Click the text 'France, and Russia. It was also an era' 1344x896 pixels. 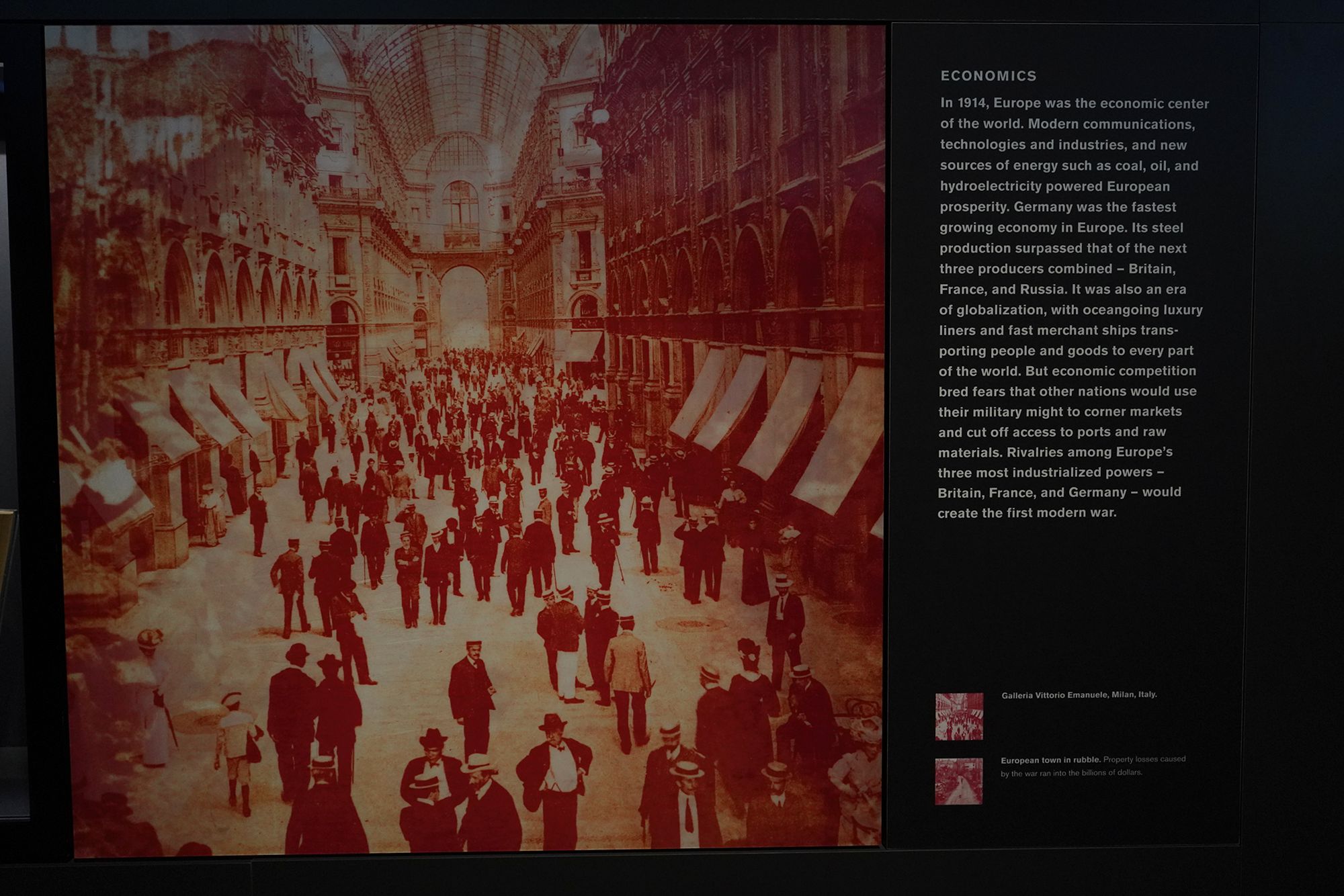(x=1062, y=289)
